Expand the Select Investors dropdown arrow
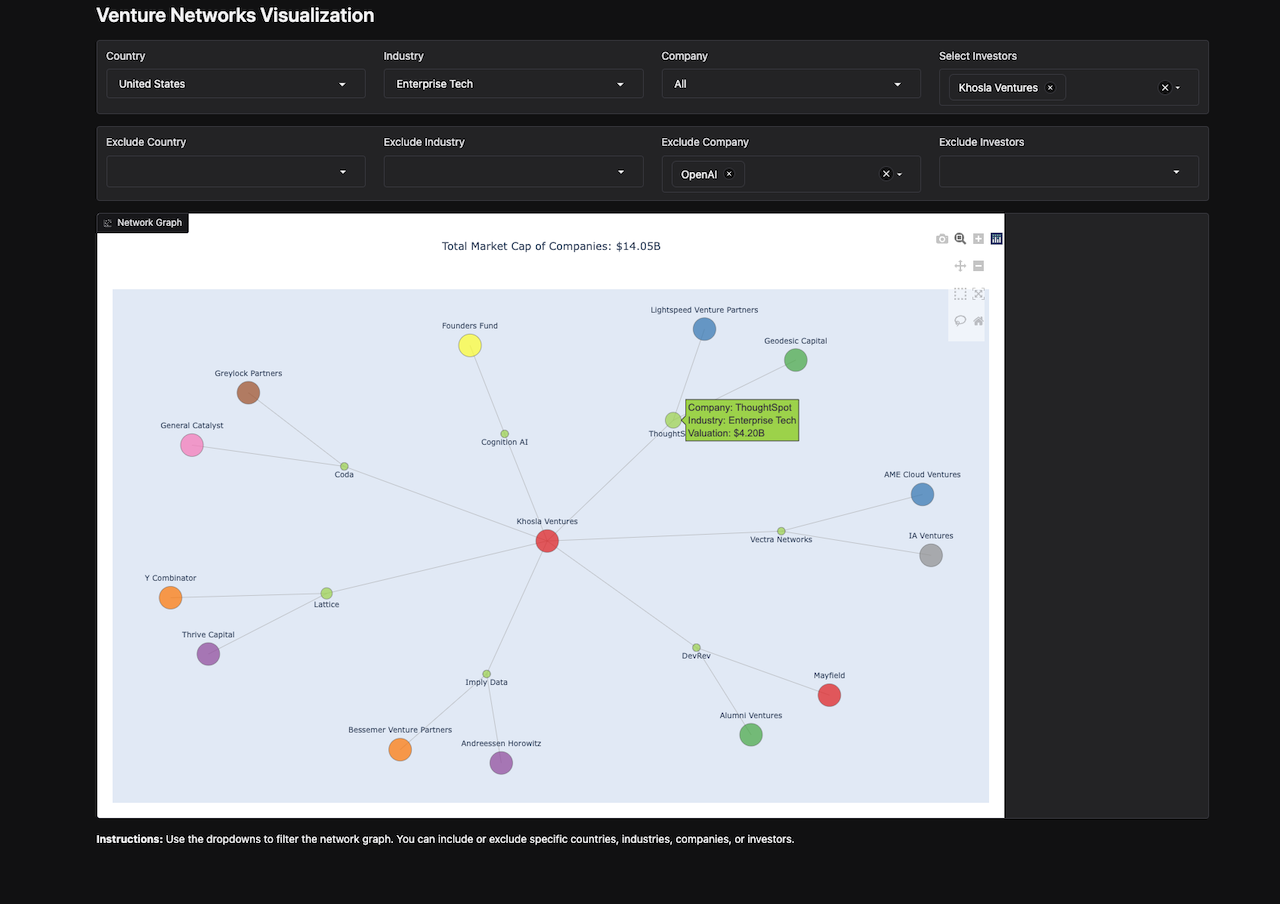 (x=1178, y=88)
